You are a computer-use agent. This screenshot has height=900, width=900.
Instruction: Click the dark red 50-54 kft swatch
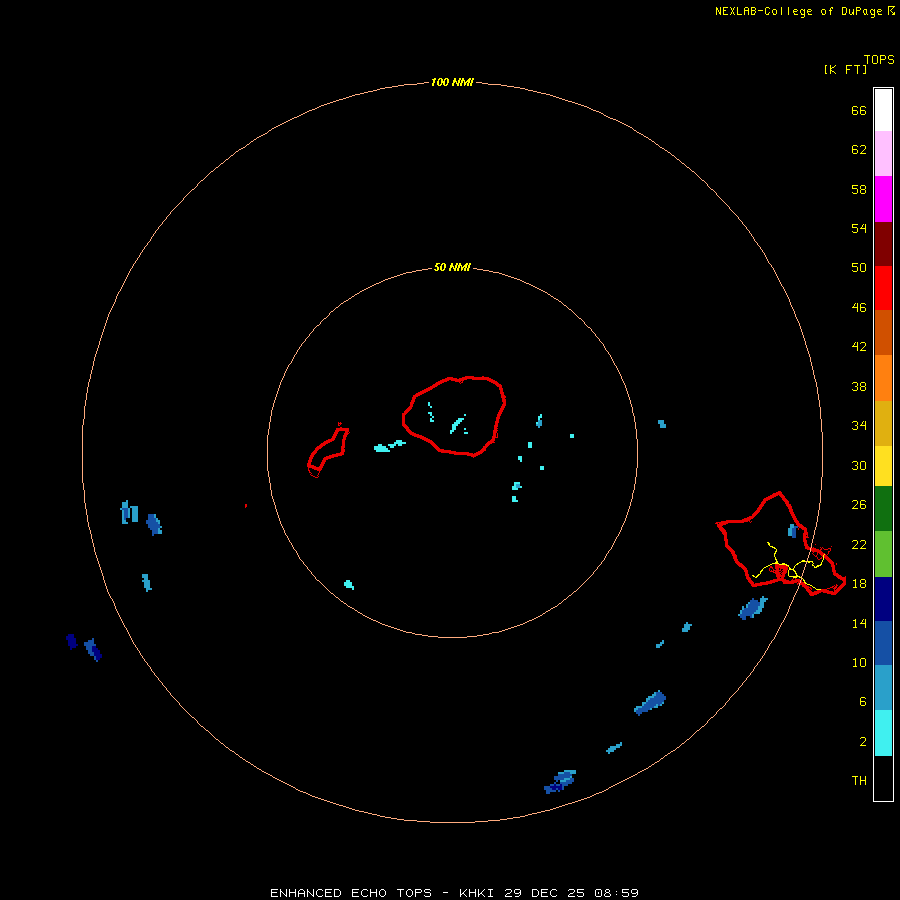(x=883, y=243)
